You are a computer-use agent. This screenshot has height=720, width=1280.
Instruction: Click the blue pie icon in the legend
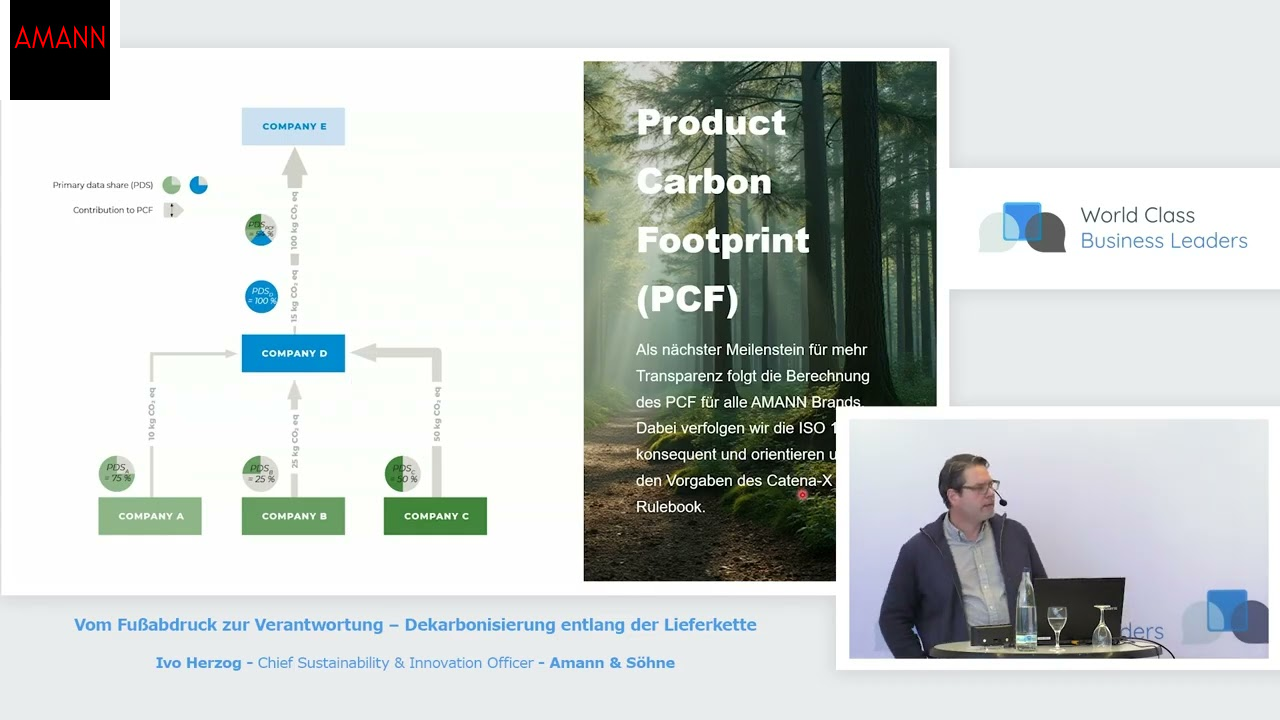[x=199, y=185]
